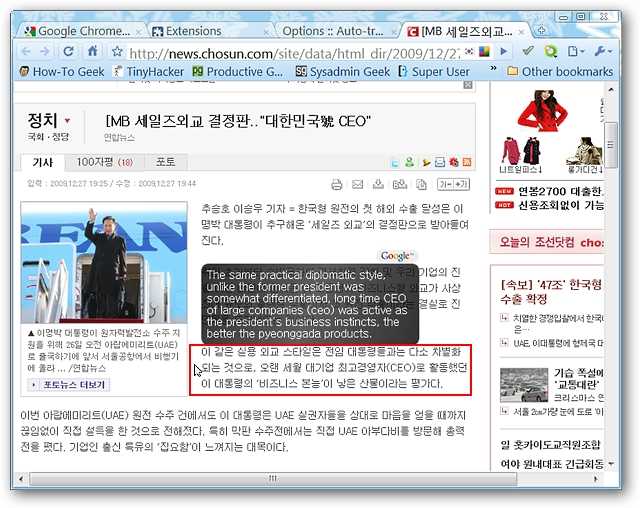Screen dimensions: 640x508
Task: Open a new tab with the plus button
Action: (x=541, y=30)
